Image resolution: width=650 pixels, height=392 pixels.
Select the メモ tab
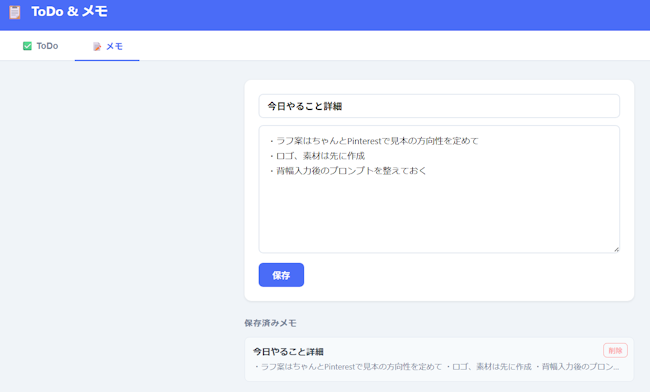tap(107, 46)
